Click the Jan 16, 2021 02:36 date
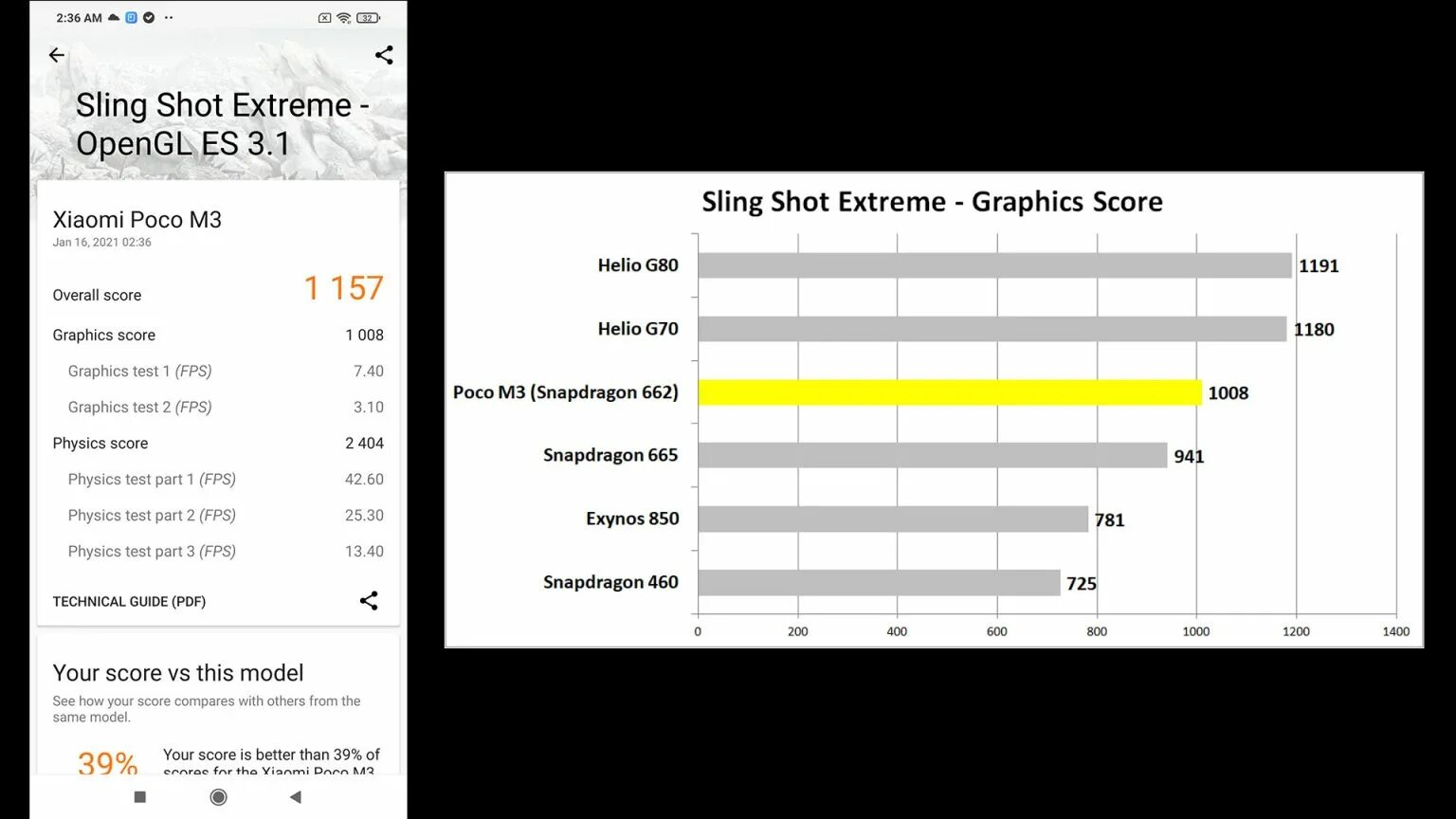The height and width of the screenshot is (819, 1456). 101,243
